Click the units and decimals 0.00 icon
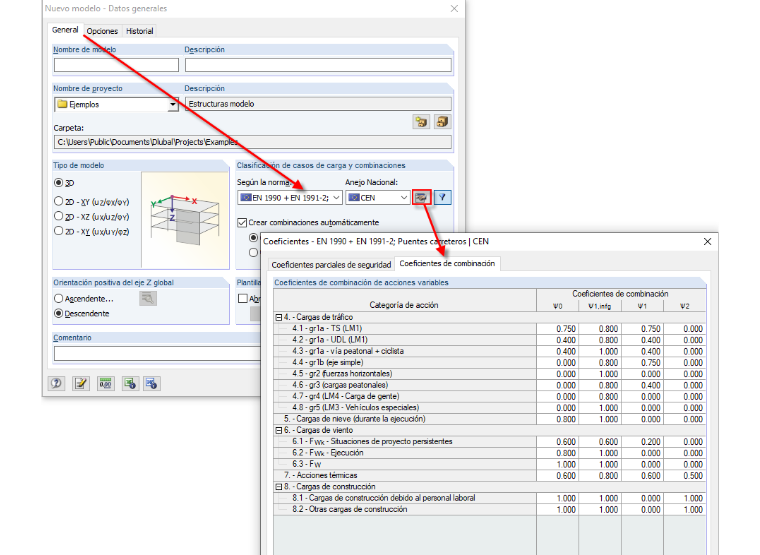Image resolution: width=760 pixels, height=555 pixels. (105, 384)
